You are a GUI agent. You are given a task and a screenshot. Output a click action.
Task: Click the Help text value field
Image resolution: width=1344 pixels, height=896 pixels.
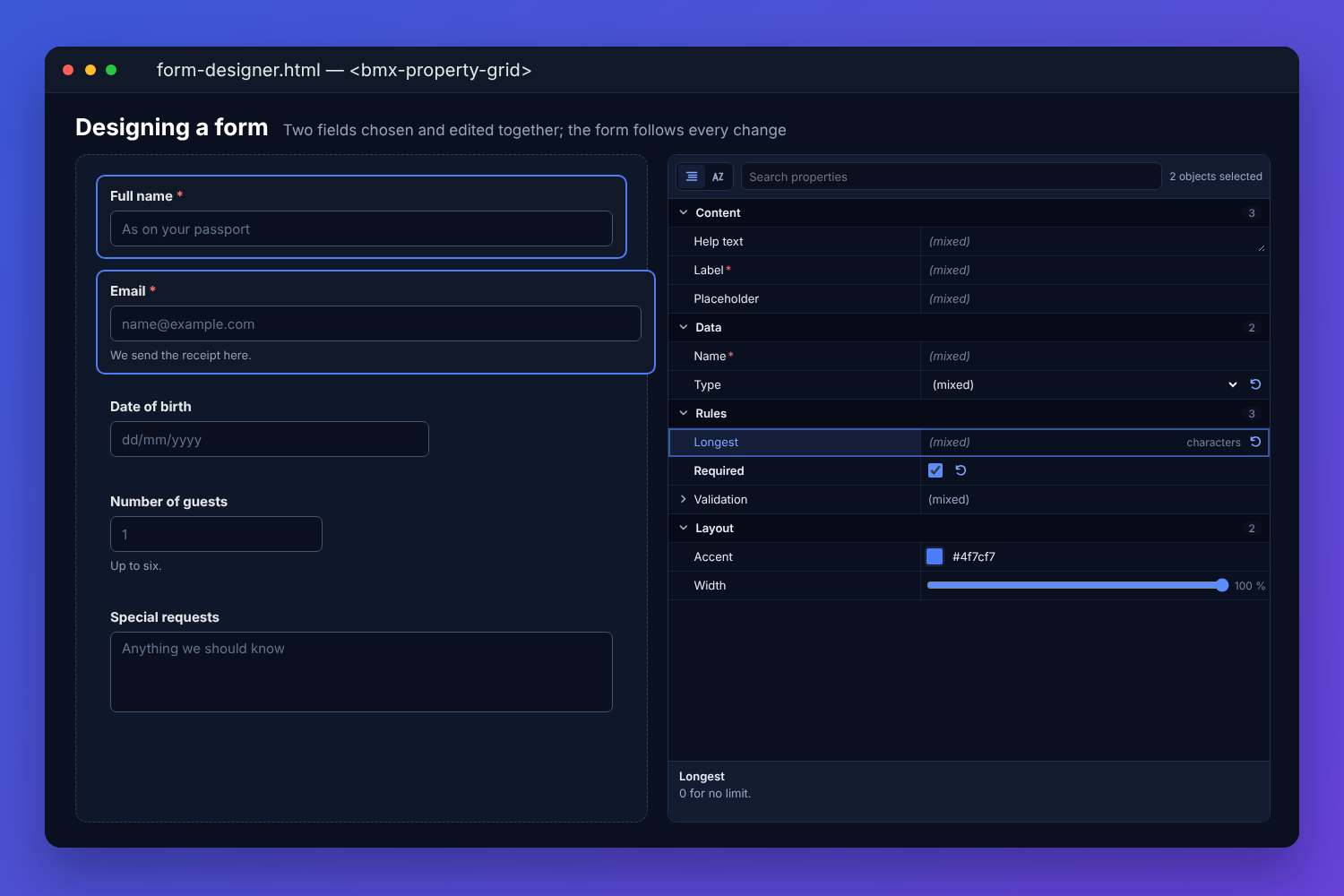tap(1095, 241)
